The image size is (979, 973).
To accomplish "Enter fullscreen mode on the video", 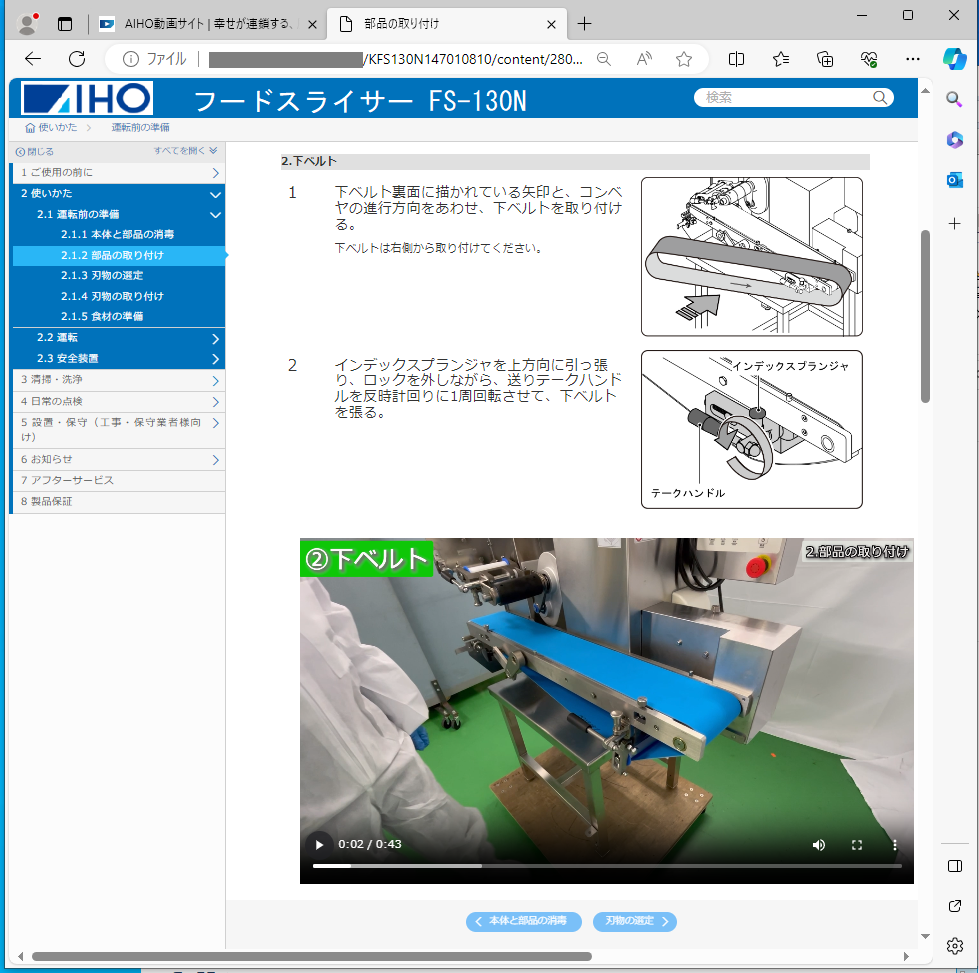I will pyautogui.click(x=857, y=844).
